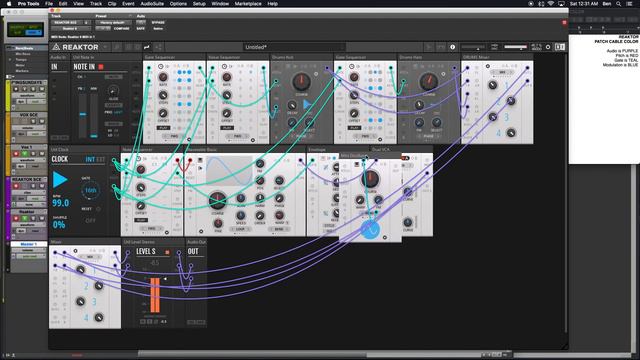Open the Marketplace menu
Image resolution: width=640 pixels, height=360 pixels.
point(248,4)
